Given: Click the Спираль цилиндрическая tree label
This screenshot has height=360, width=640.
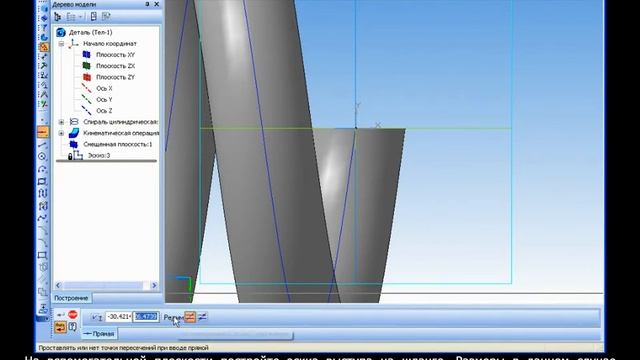Looking at the screenshot, I should tap(121, 122).
